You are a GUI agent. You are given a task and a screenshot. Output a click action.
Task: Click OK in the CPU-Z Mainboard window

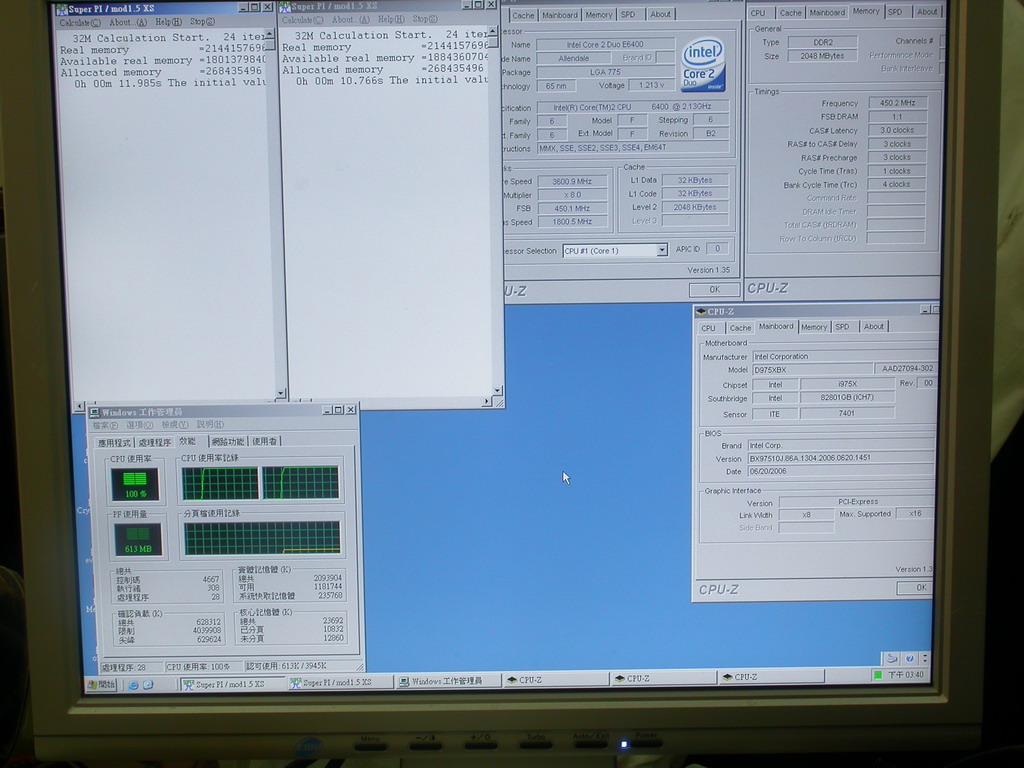916,587
